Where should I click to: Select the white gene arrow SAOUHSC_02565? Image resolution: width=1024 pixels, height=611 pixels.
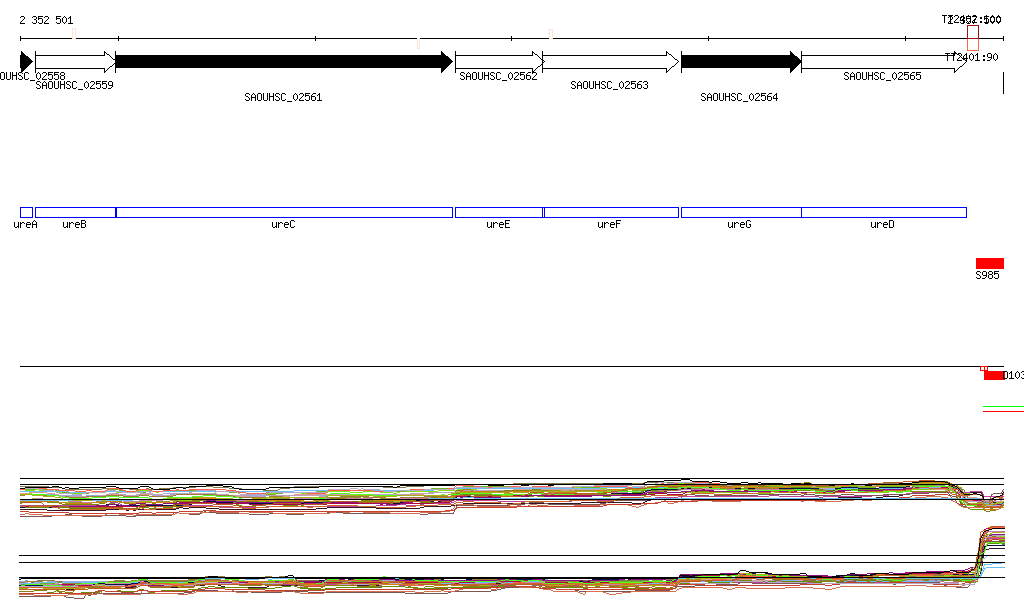tap(884, 62)
